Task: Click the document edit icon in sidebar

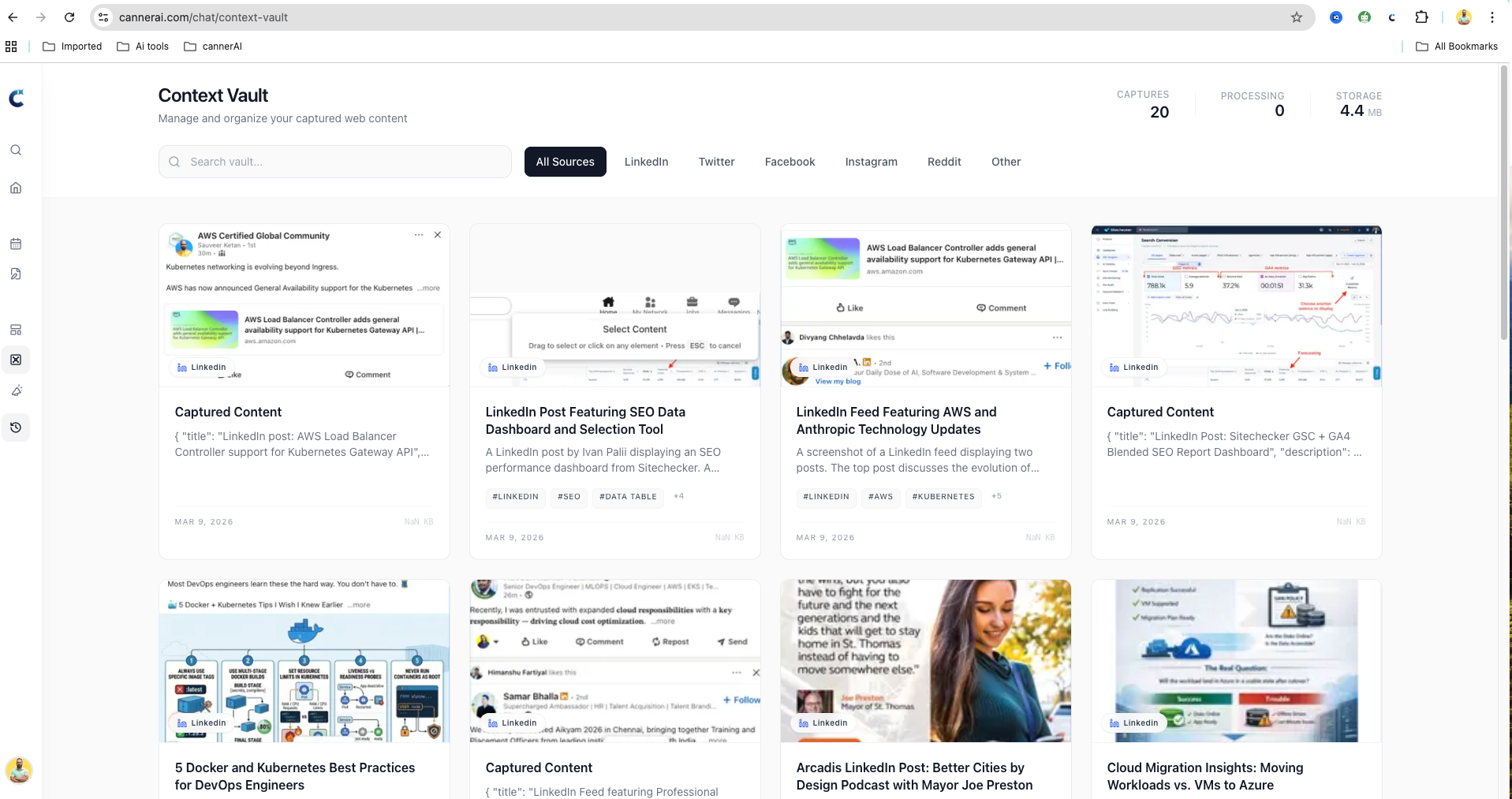Action: [16, 274]
